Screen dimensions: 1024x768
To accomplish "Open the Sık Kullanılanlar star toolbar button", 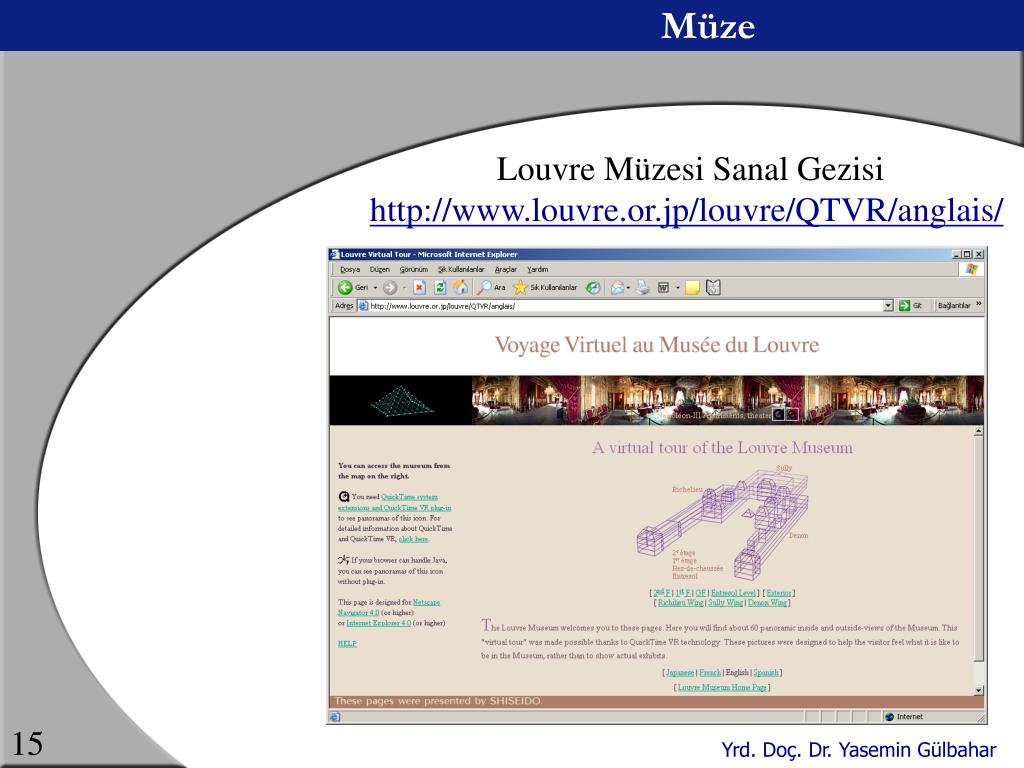I will point(545,287).
